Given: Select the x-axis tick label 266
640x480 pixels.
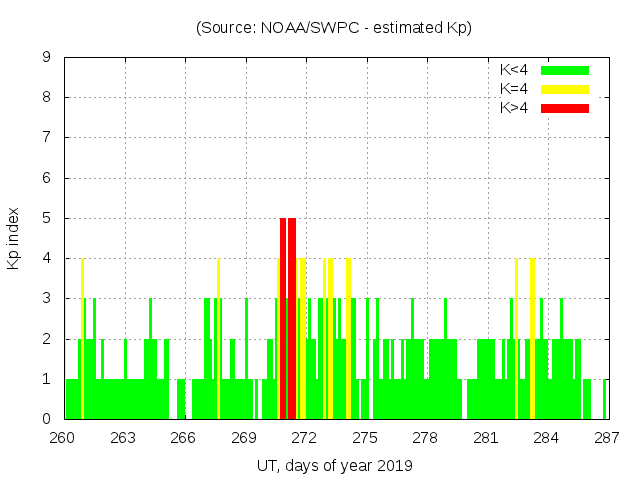Looking at the screenshot, I should (x=183, y=438).
